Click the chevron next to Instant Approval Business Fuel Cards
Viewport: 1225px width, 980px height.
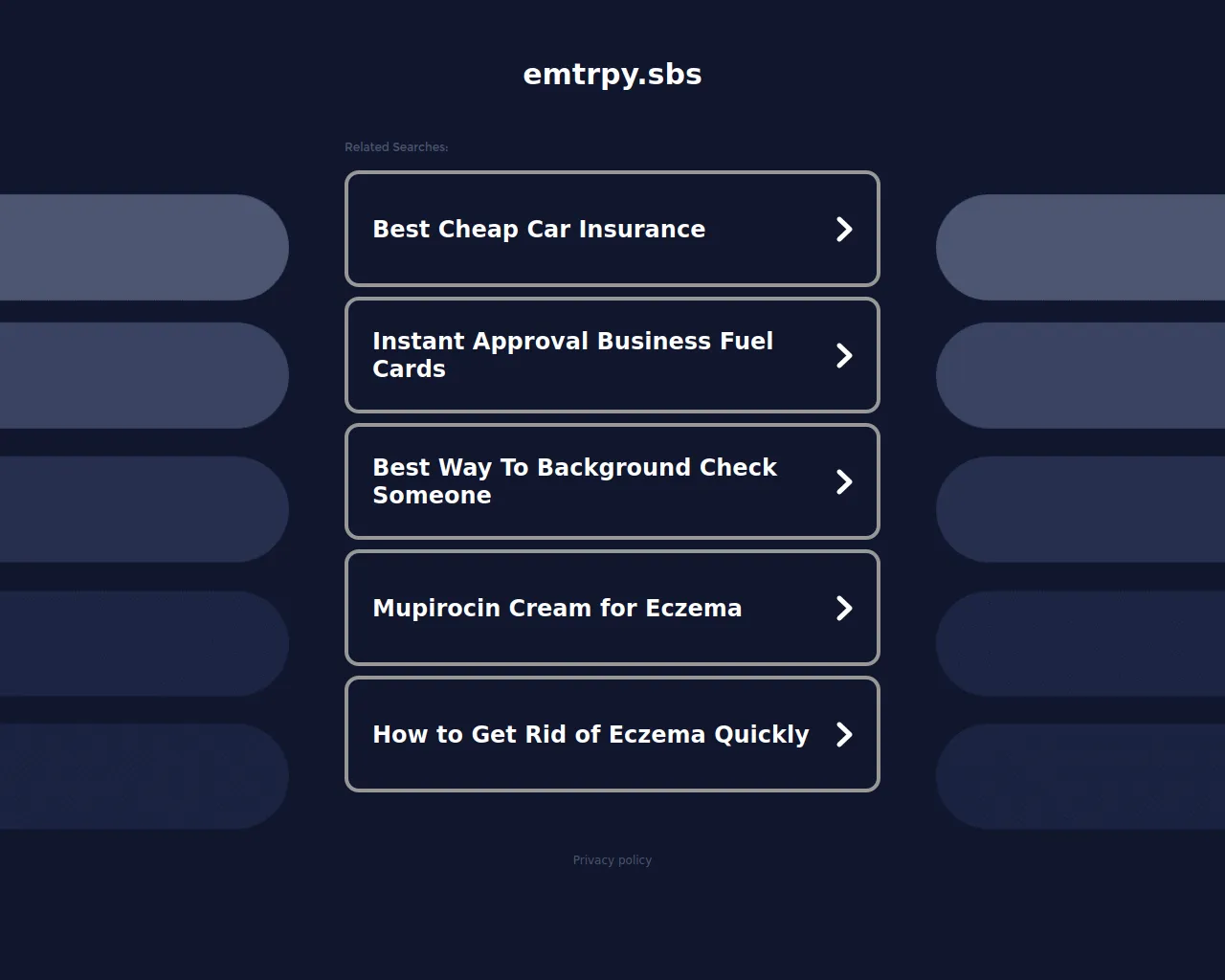click(843, 356)
